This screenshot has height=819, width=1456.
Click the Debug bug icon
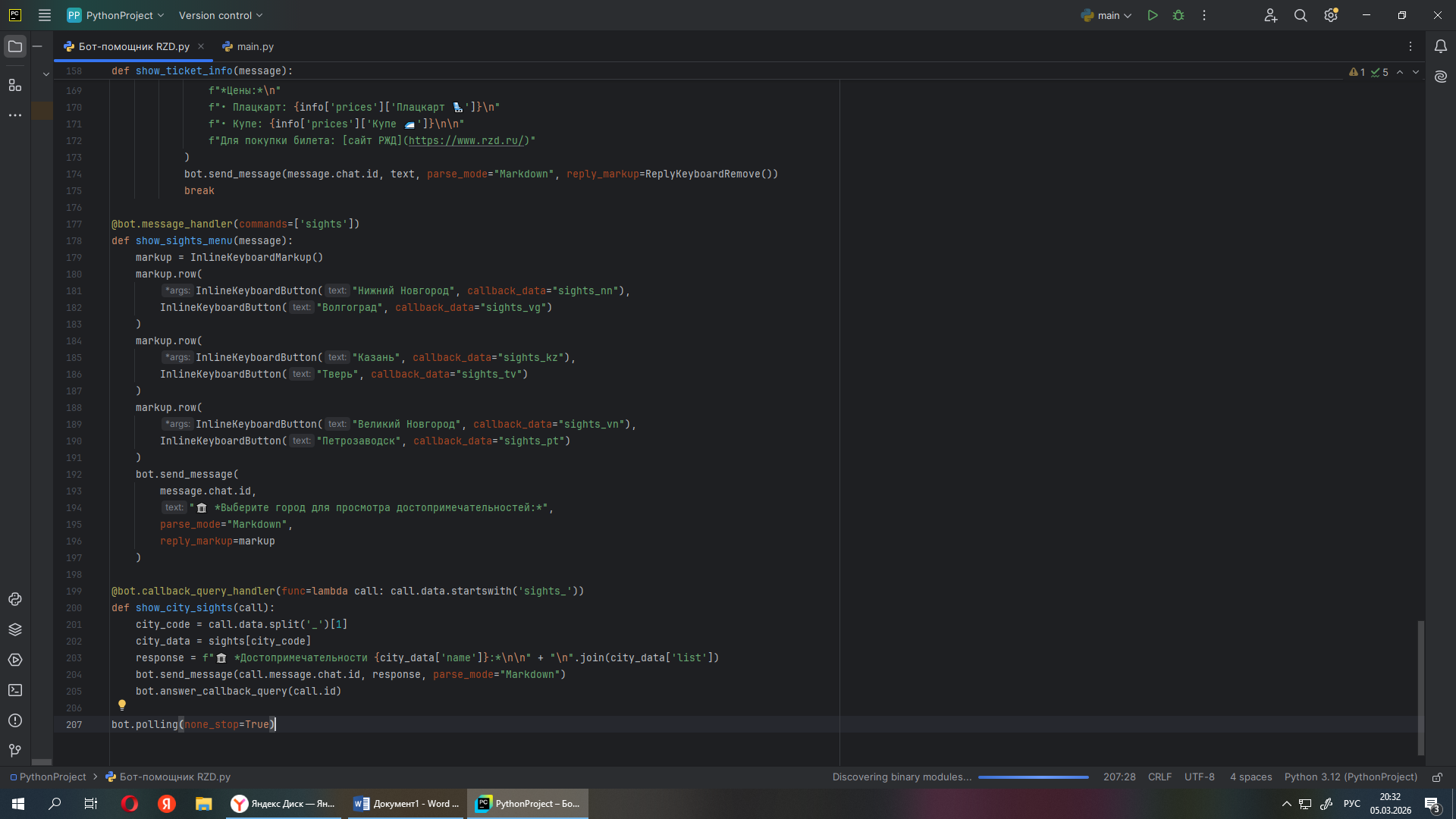[x=1178, y=15]
